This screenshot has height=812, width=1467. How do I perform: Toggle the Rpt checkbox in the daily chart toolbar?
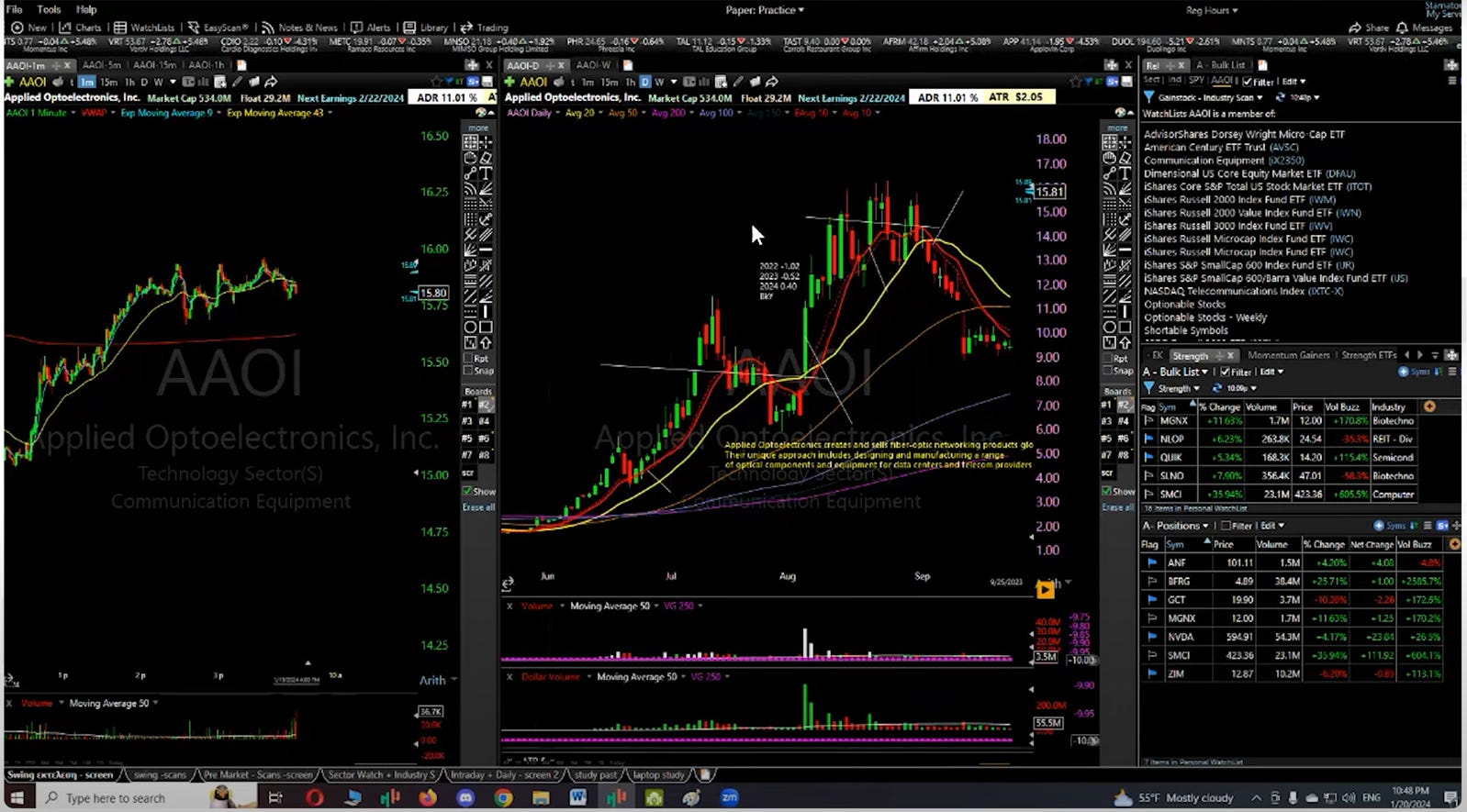point(1108,358)
